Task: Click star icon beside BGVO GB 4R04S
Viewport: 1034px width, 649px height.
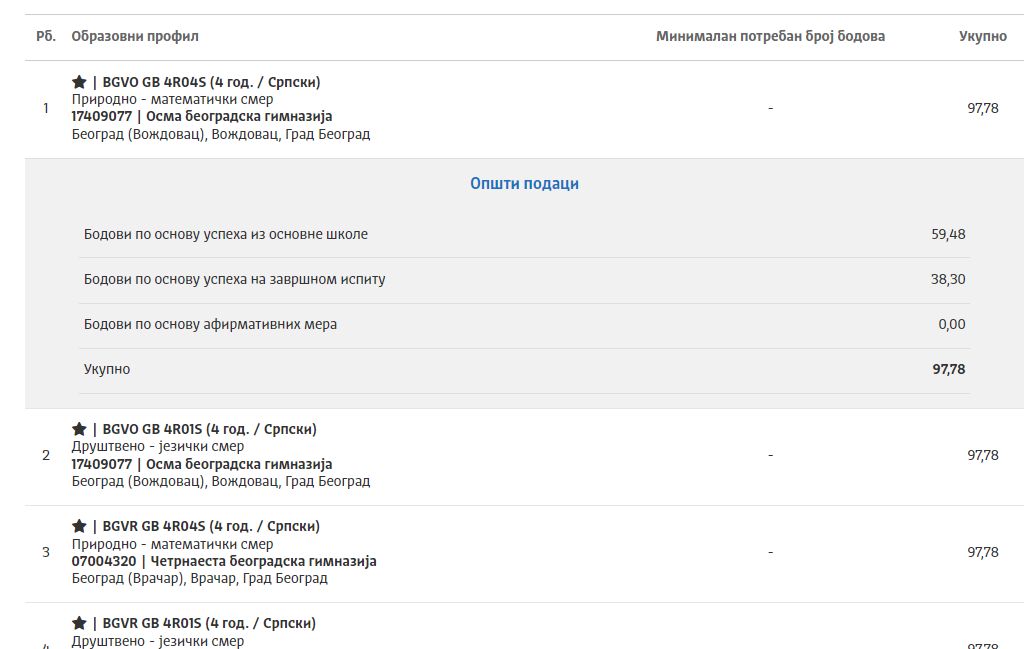Action: [x=79, y=82]
